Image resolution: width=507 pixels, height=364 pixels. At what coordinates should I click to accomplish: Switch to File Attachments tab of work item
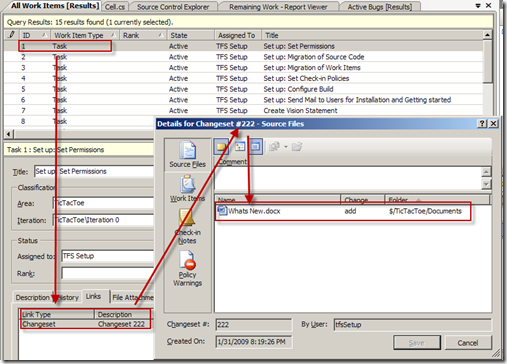click(x=133, y=297)
